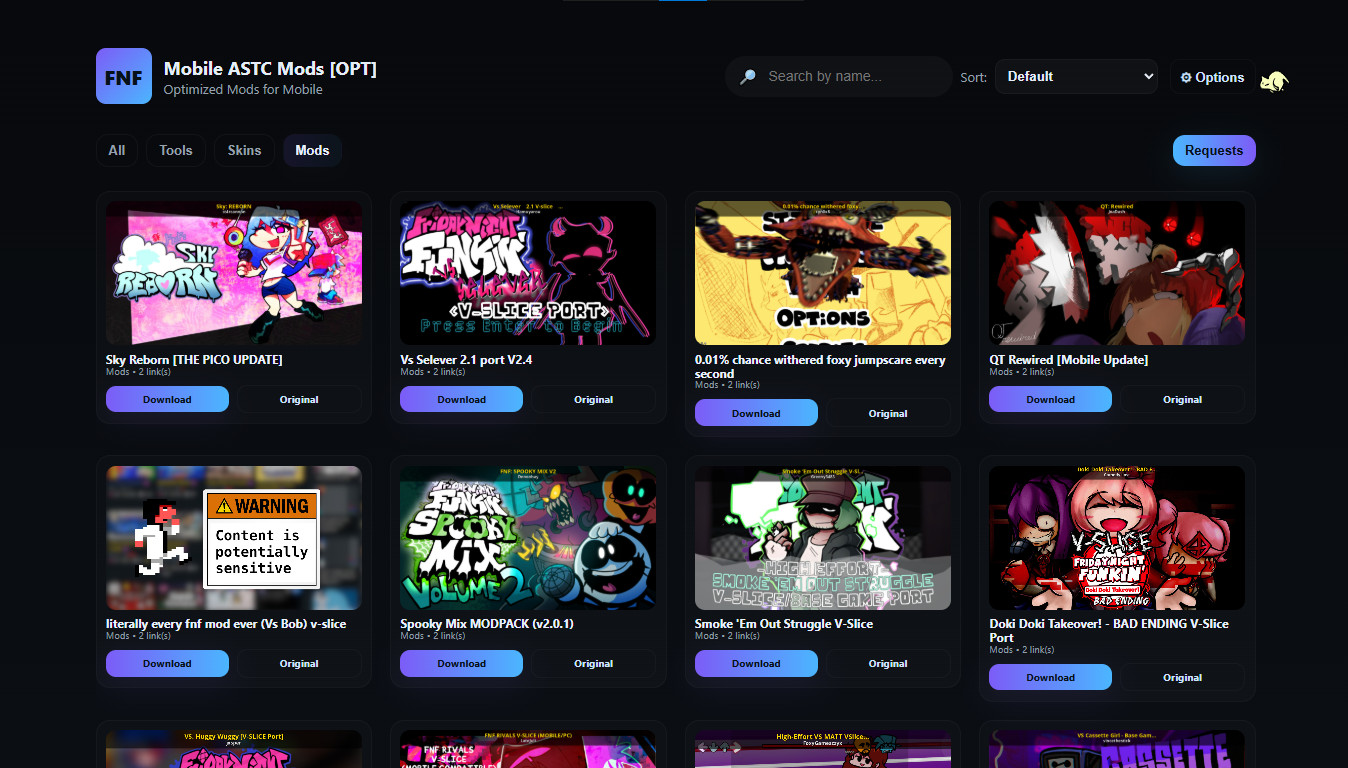This screenshot has width=1348, height=768.
Task: Download Vs Selever 2.1 port V2.4
Action: [x=461, y=399]
